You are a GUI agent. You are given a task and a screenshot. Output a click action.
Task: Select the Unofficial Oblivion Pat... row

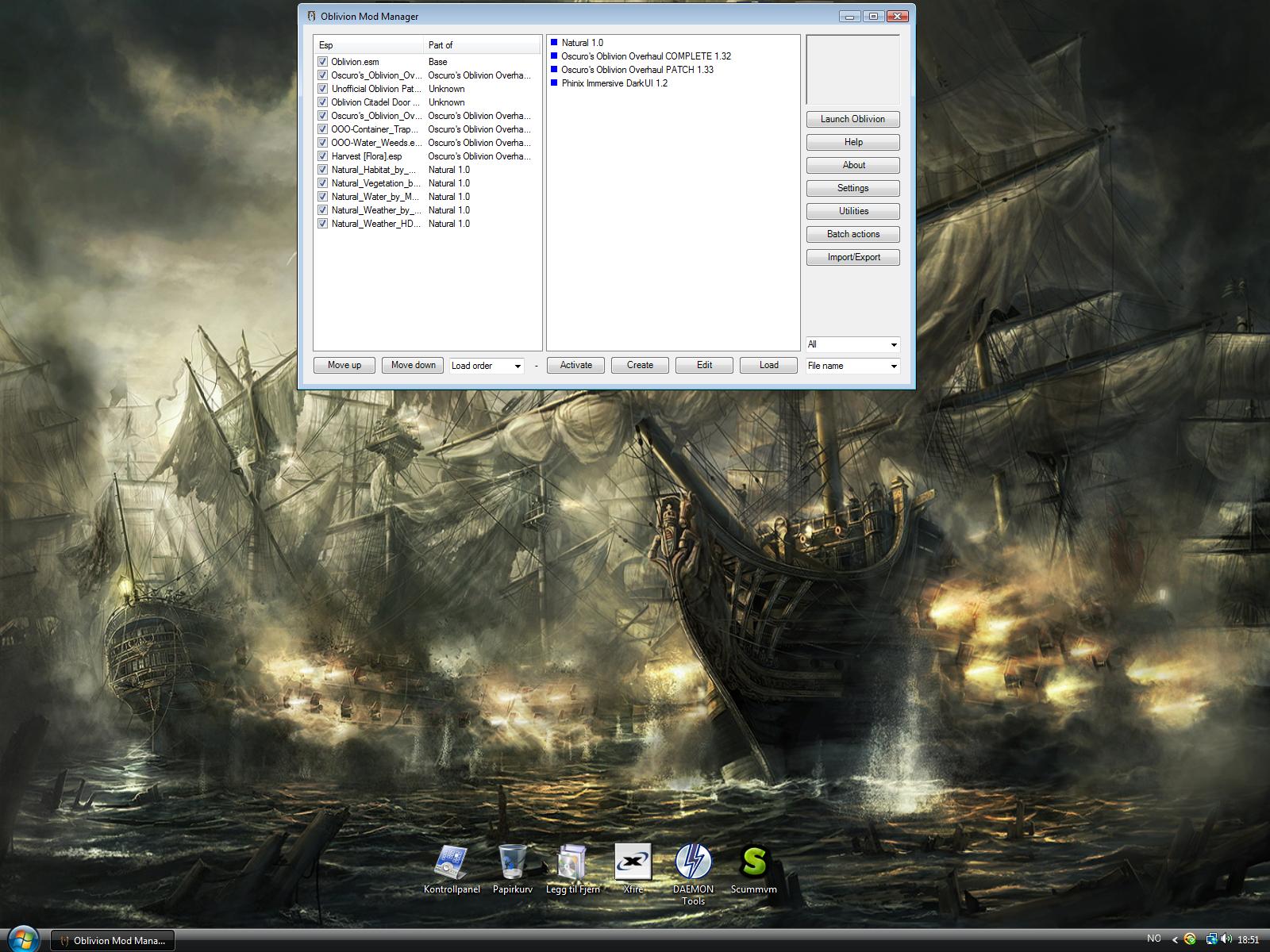427,89
